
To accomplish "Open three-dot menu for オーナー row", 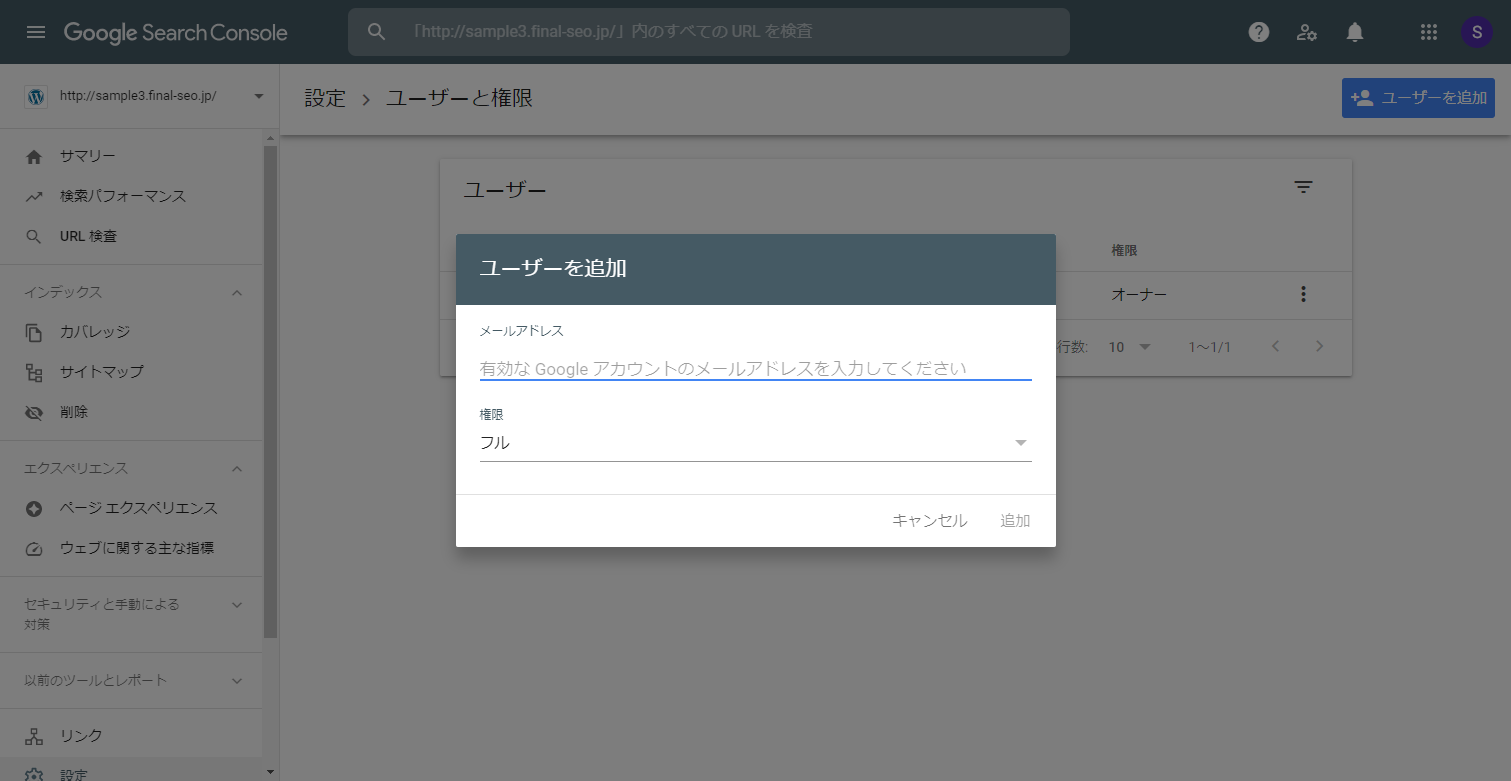I will tap(1302, 294).
